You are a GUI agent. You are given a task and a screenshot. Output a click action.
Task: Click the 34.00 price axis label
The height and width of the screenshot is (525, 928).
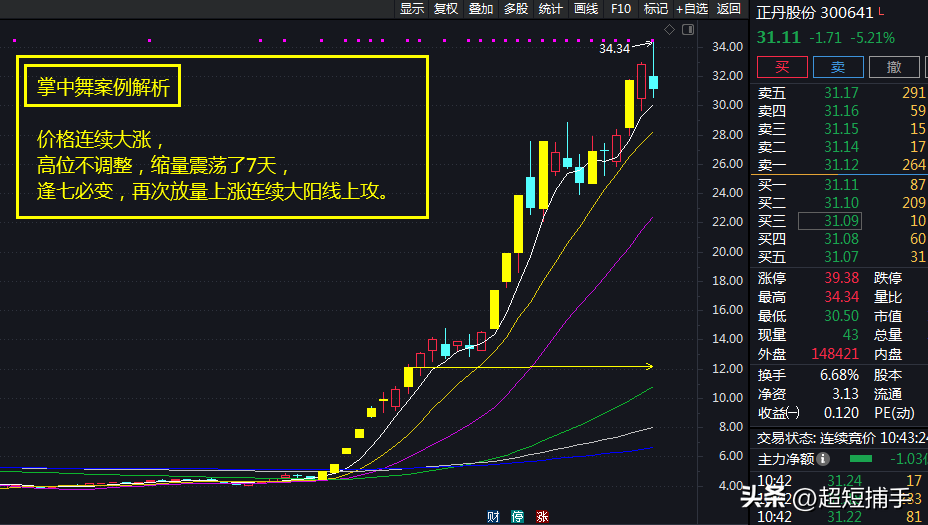(727, 47)
